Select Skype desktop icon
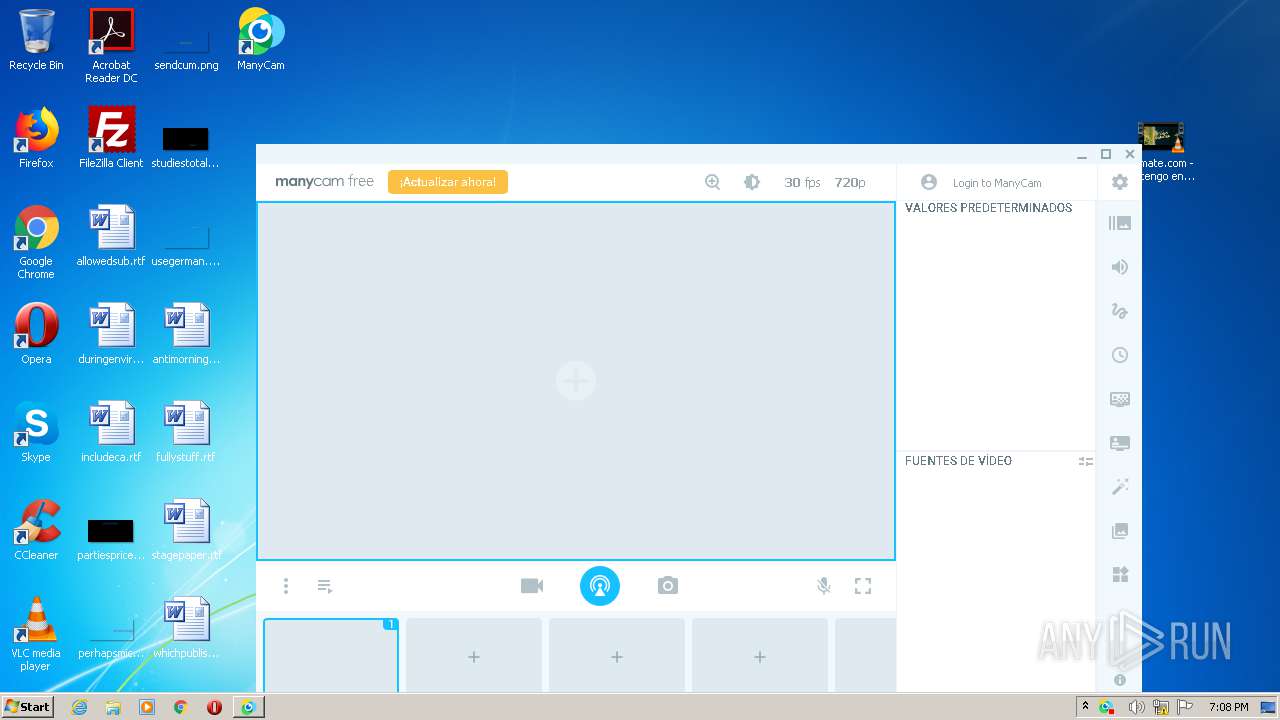The image size is (1280, 720). [36, 432]
